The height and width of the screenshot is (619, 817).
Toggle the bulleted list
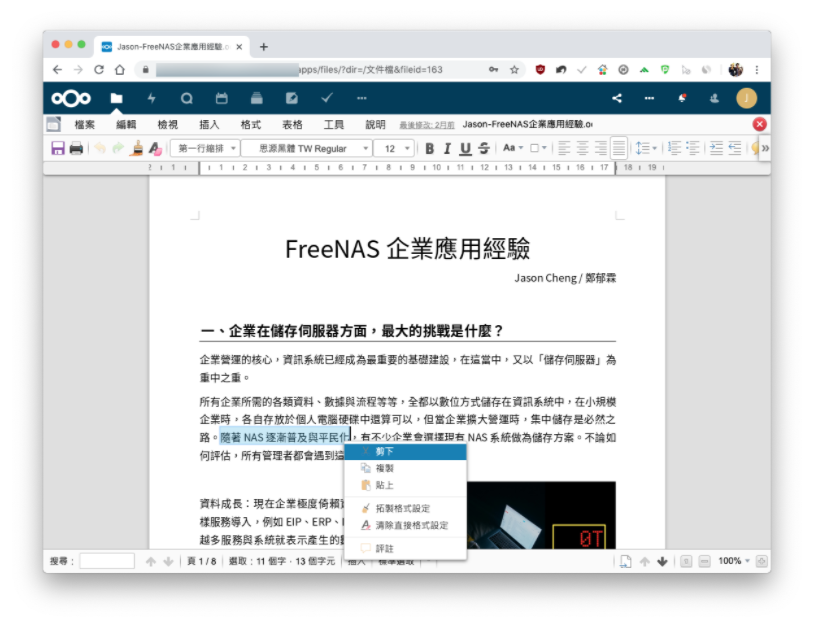693,148
